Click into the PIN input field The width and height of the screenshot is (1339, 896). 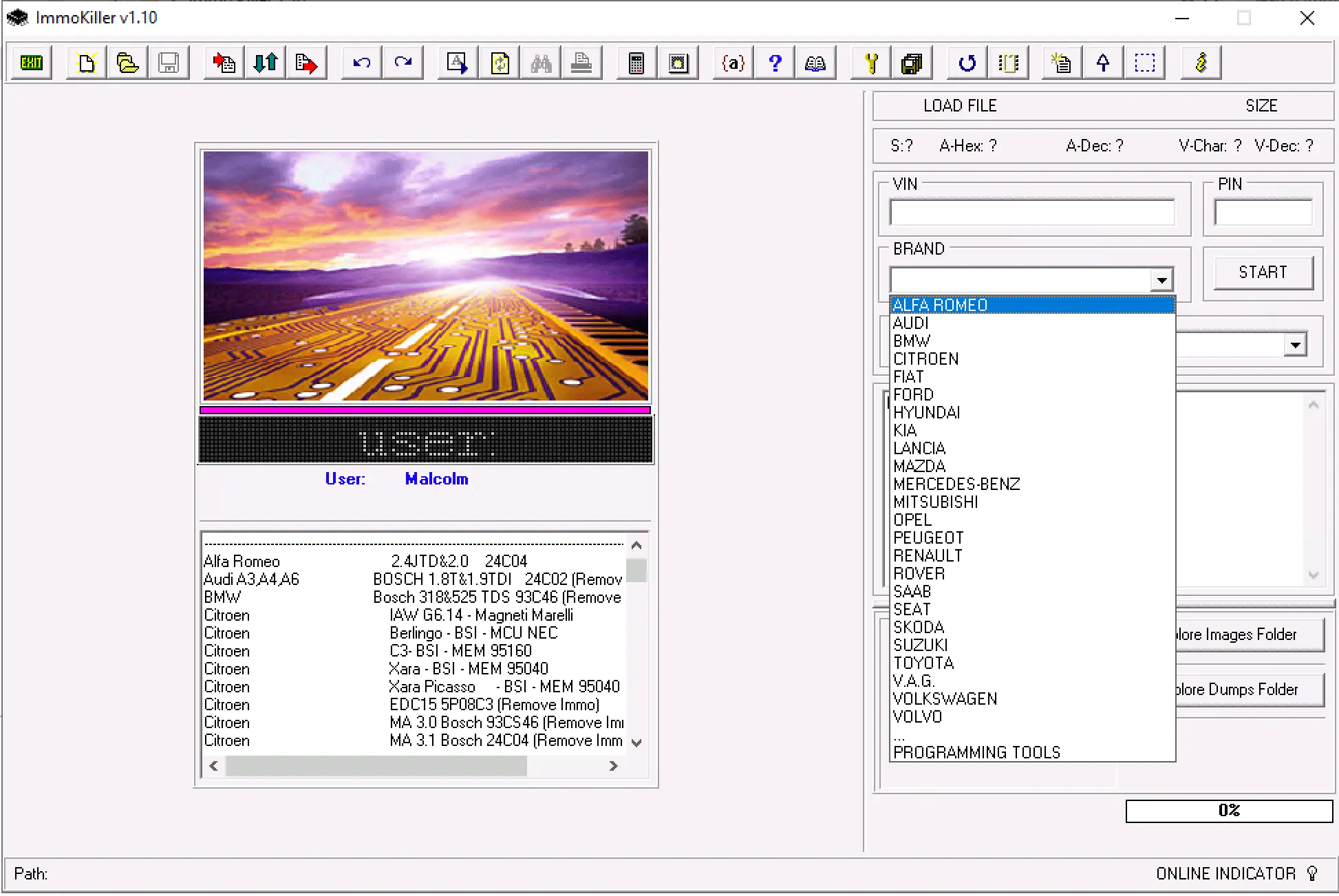(1263, 213)
